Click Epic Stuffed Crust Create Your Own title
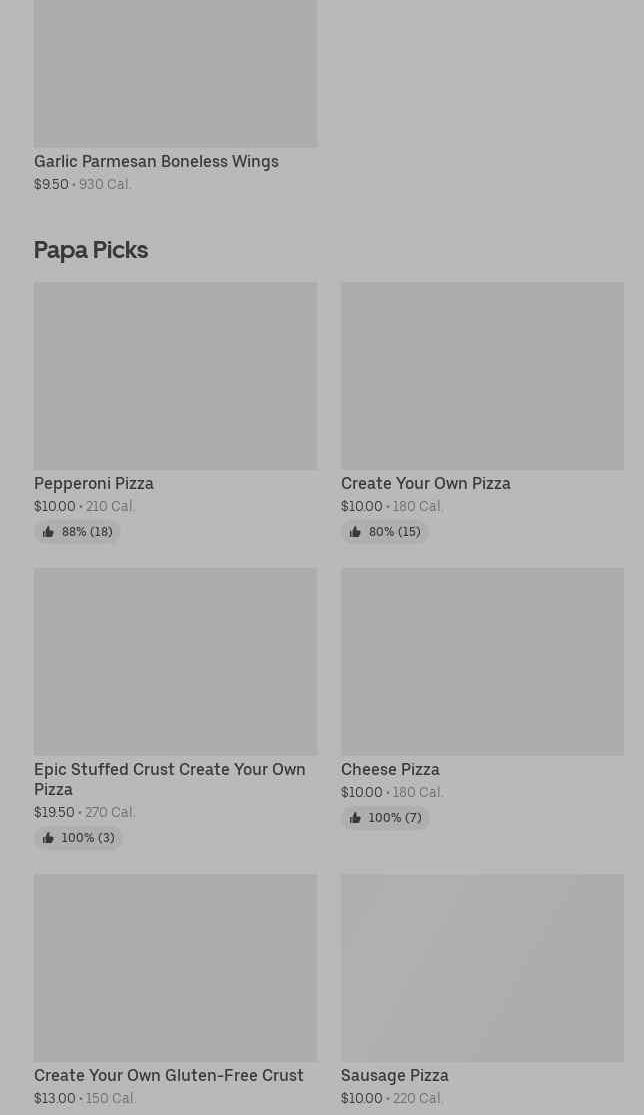644x1115 pixels. coord(169,779)
